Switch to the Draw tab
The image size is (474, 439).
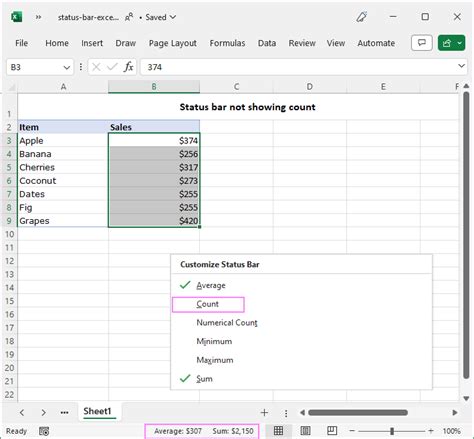[x=126, y=43]
